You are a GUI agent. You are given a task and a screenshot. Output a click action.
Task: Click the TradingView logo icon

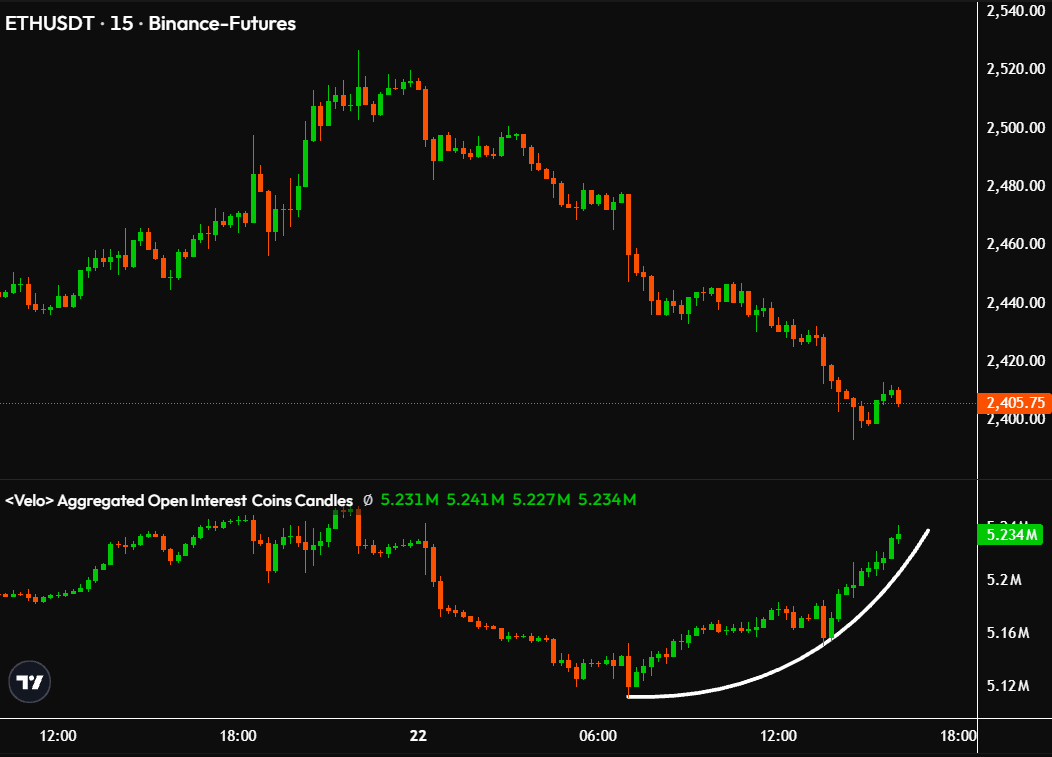30,682
